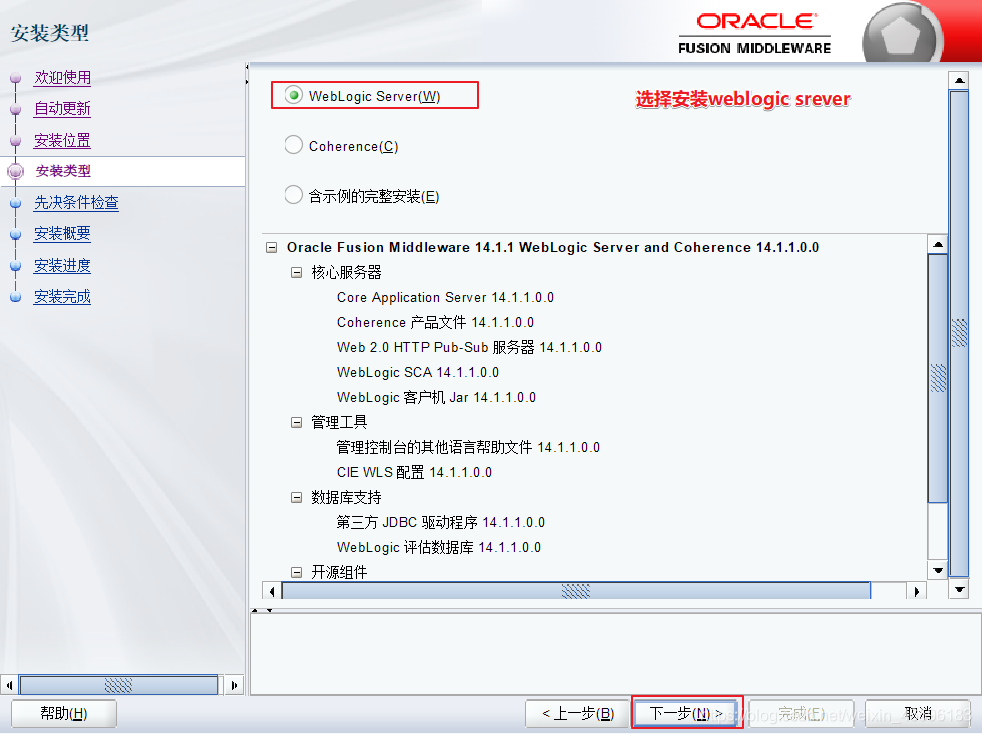Collapse the 开源组件 tree node
Screen dimensions: 982x734
[x=296, y=572]
